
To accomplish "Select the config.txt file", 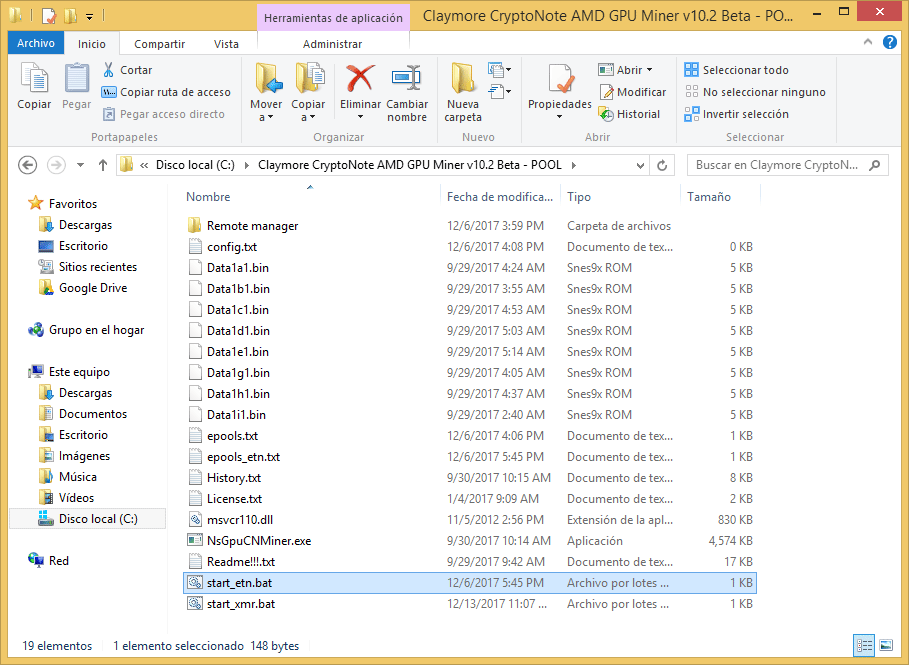I will coord(470,247).
